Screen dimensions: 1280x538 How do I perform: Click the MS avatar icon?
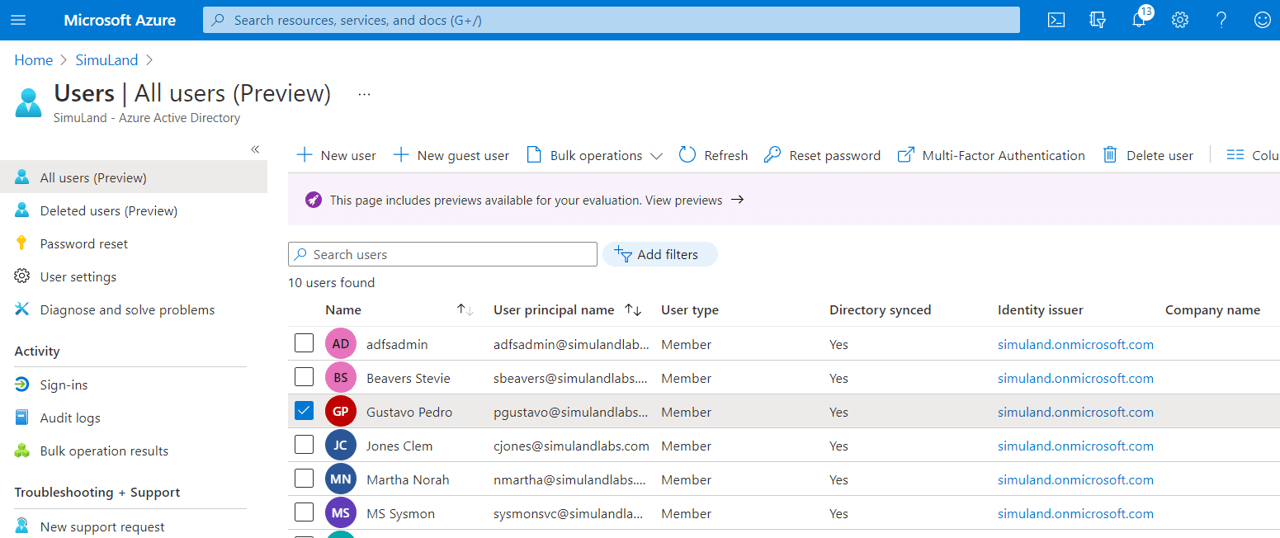pos(341,513)
